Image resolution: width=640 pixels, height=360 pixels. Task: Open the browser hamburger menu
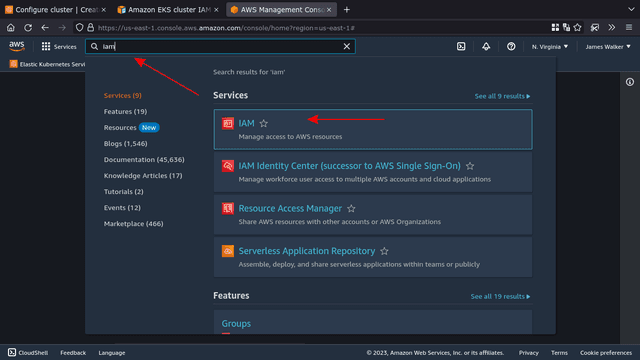[629, 28]
